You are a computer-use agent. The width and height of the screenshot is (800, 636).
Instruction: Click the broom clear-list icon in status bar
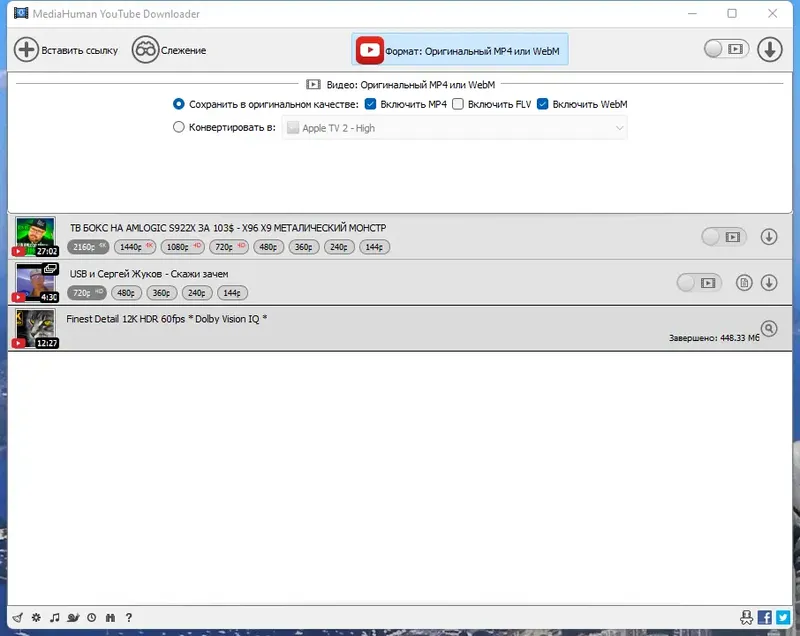click(x=17, y=618)
